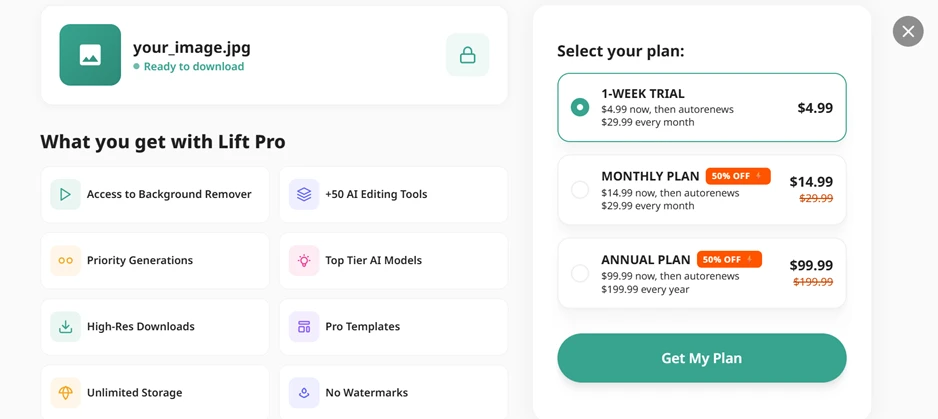Click the your_image.jpg file name
938x419 pixels.
191,47
